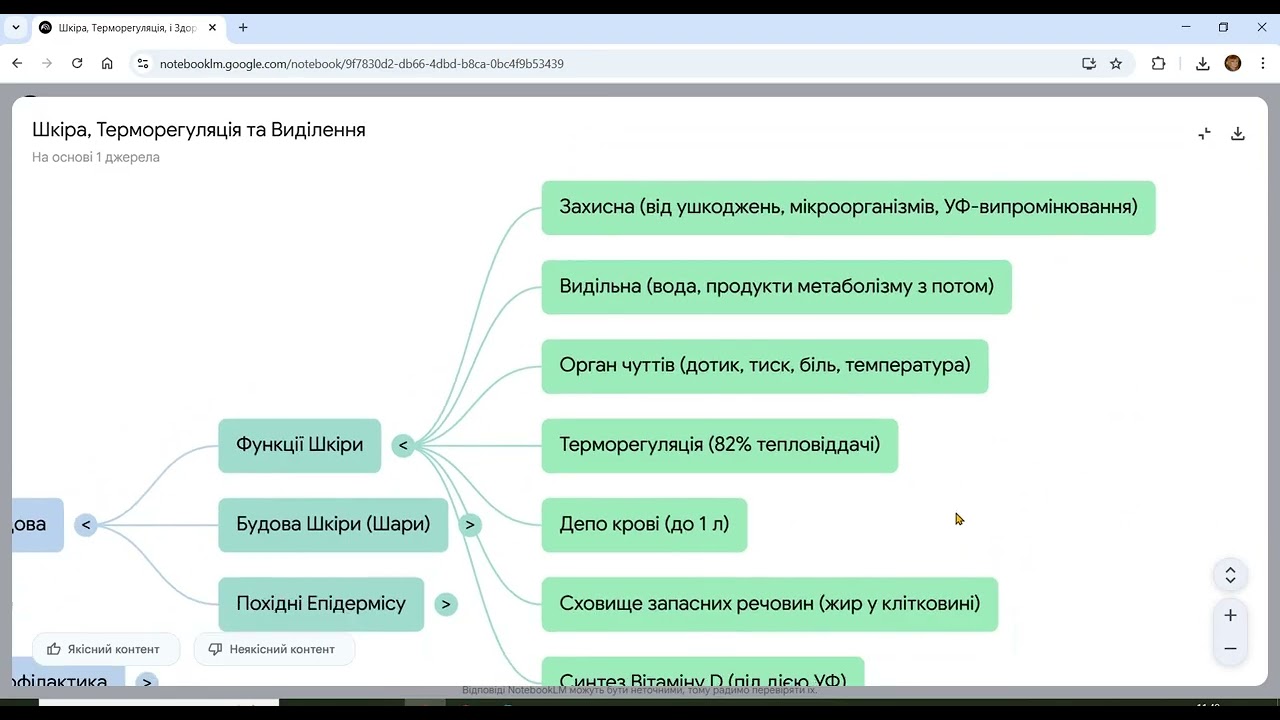This screenshot has width=1280, height=720.
Task: Open the Терморегуляція (82% тепловіддачі) node
Action: coord(719,445)
